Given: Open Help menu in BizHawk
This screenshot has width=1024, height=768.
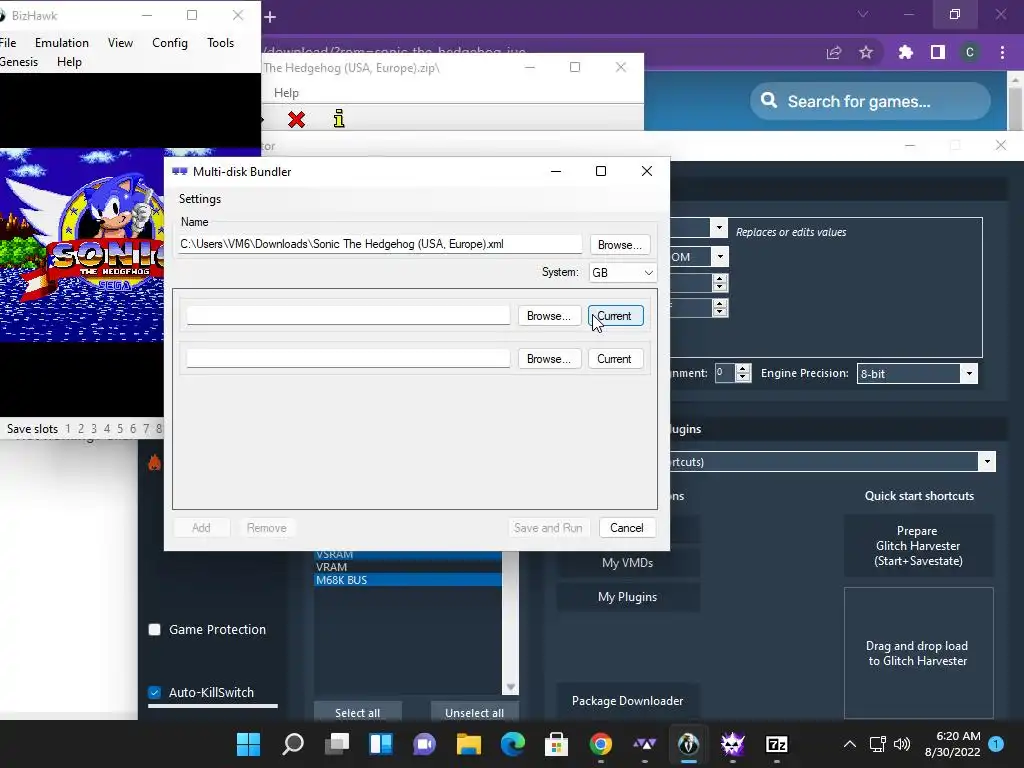Looking at the screenshot, I should 69,61.
